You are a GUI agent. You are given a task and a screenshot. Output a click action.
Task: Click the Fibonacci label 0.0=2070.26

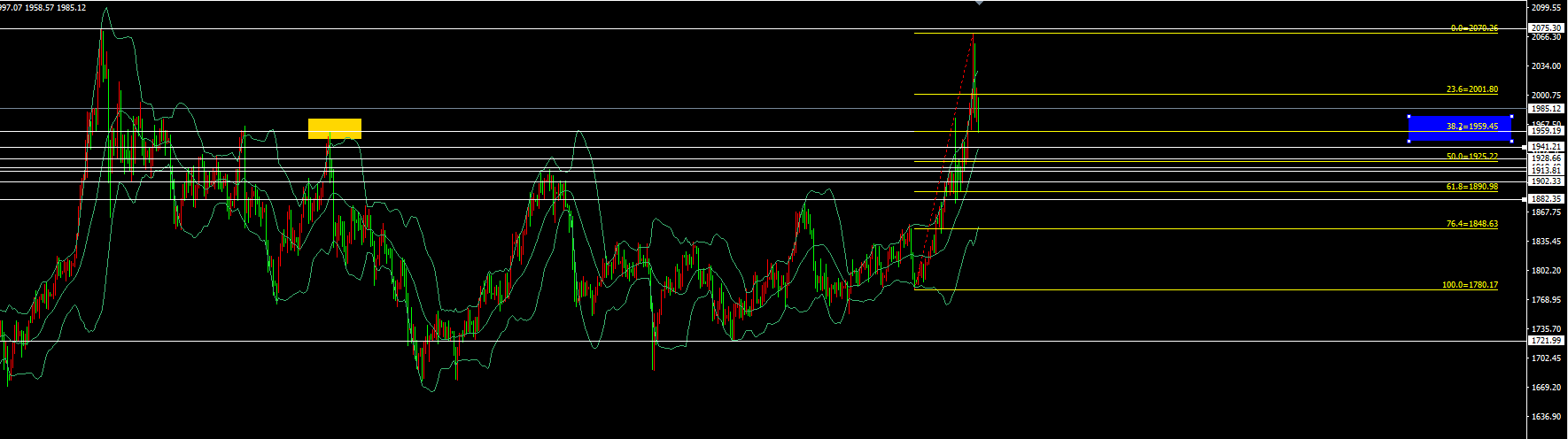[1474, 28]
